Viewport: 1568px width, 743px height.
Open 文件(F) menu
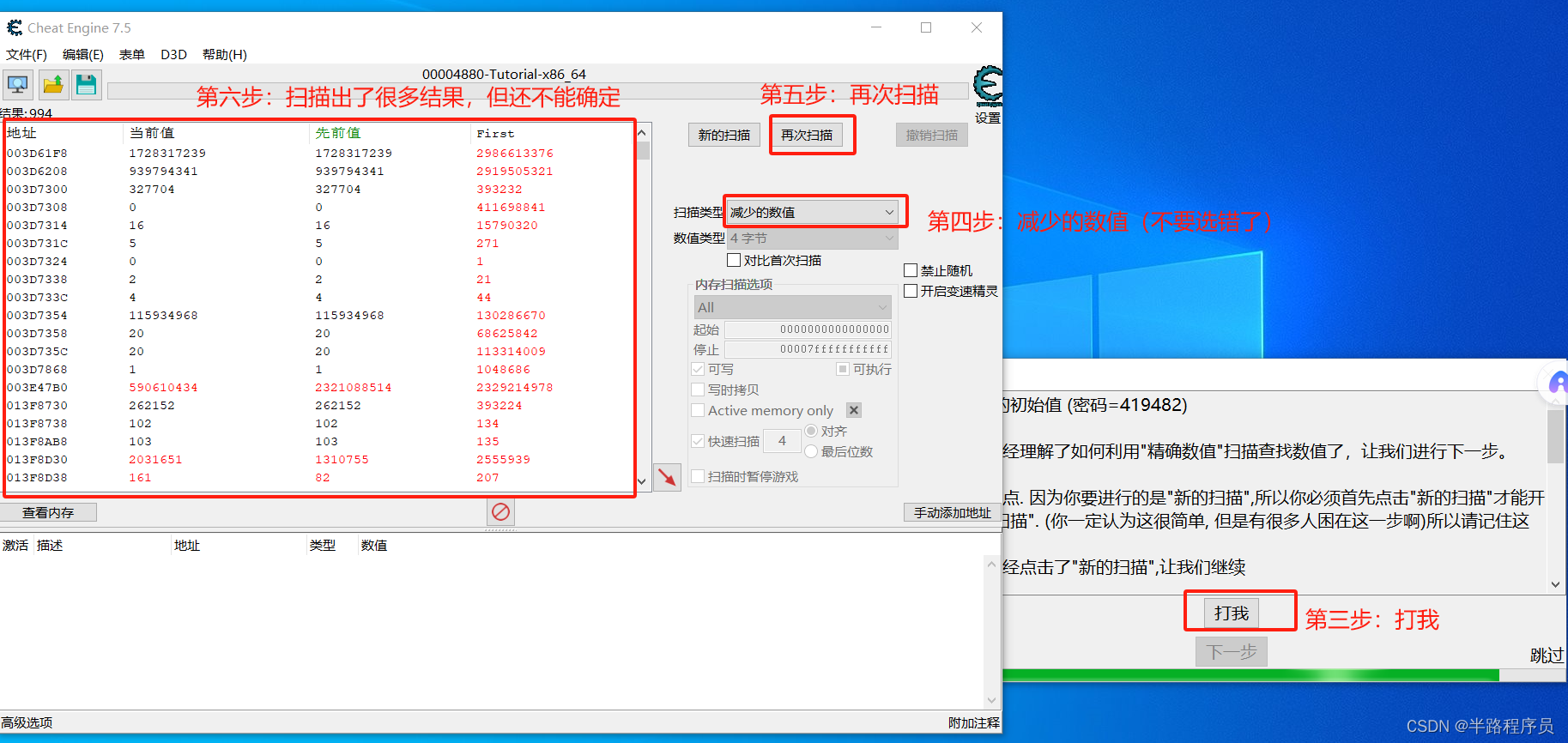27,54
